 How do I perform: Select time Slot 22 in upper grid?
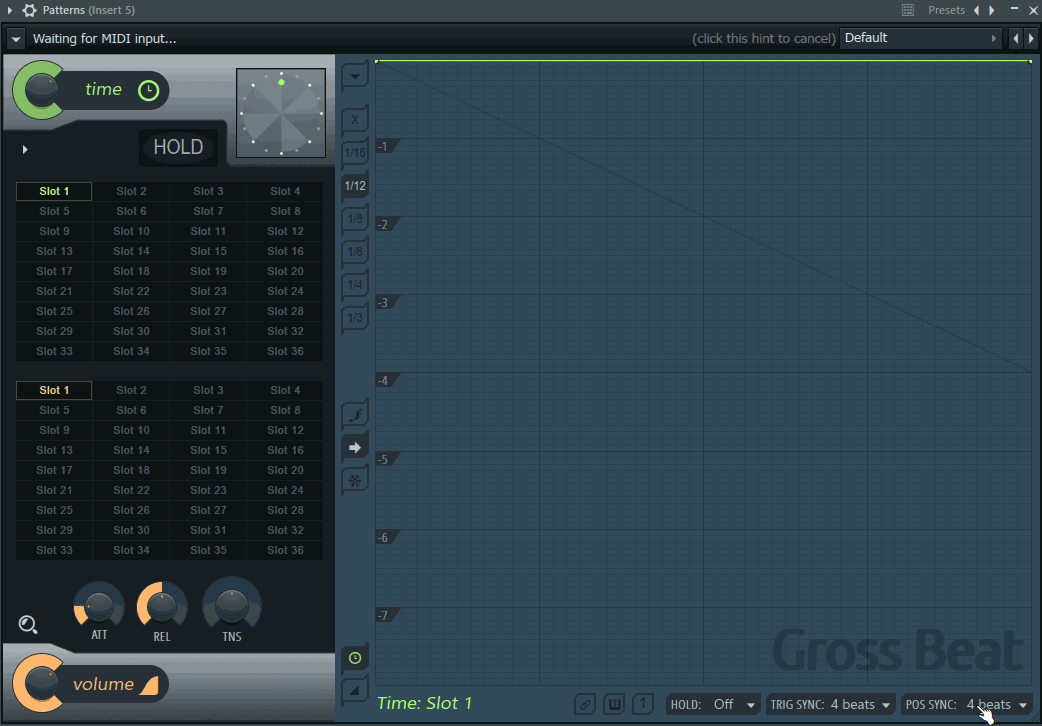coord(131,291)
